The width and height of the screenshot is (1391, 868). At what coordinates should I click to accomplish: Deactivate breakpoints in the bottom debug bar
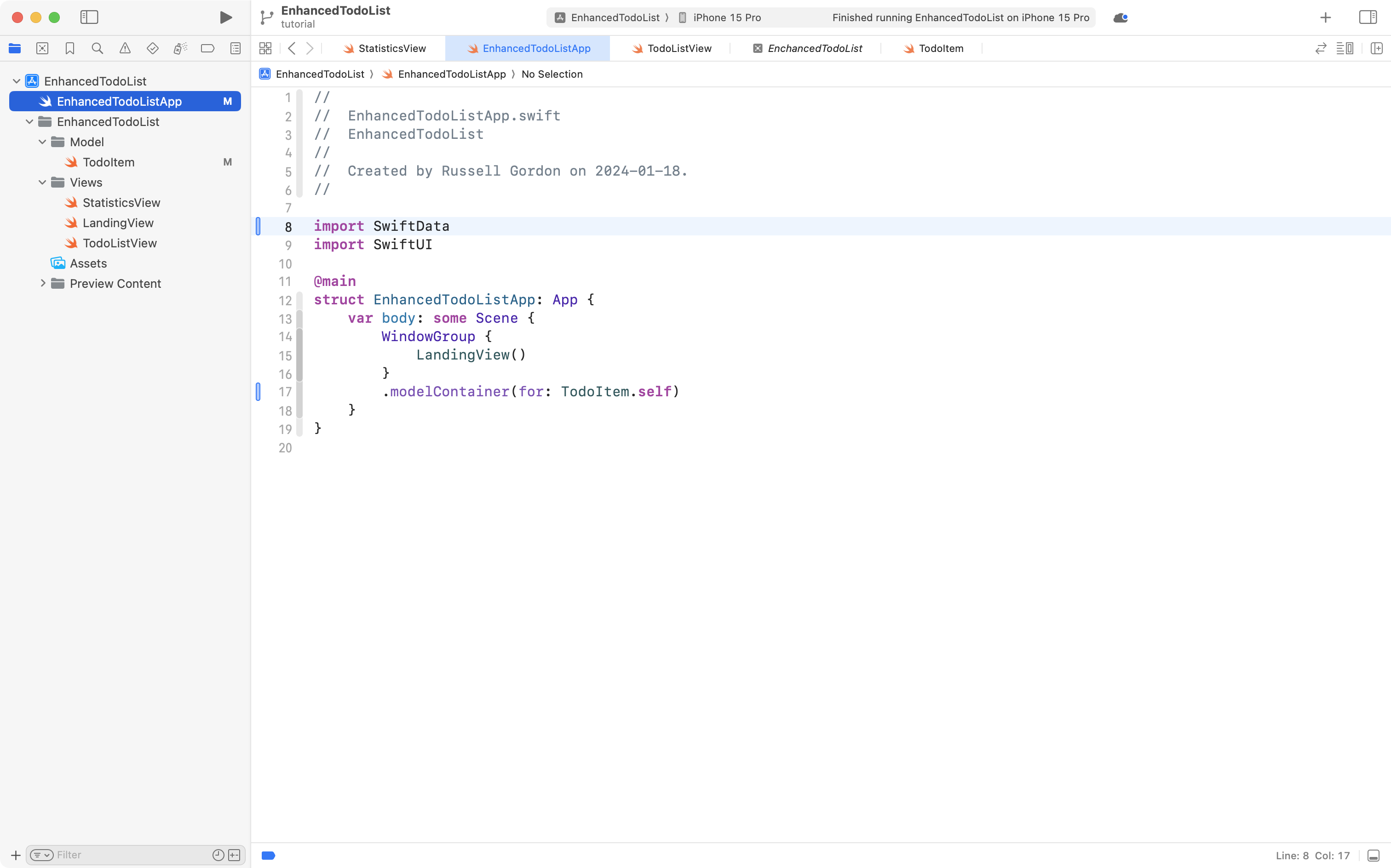click(268, 855)
